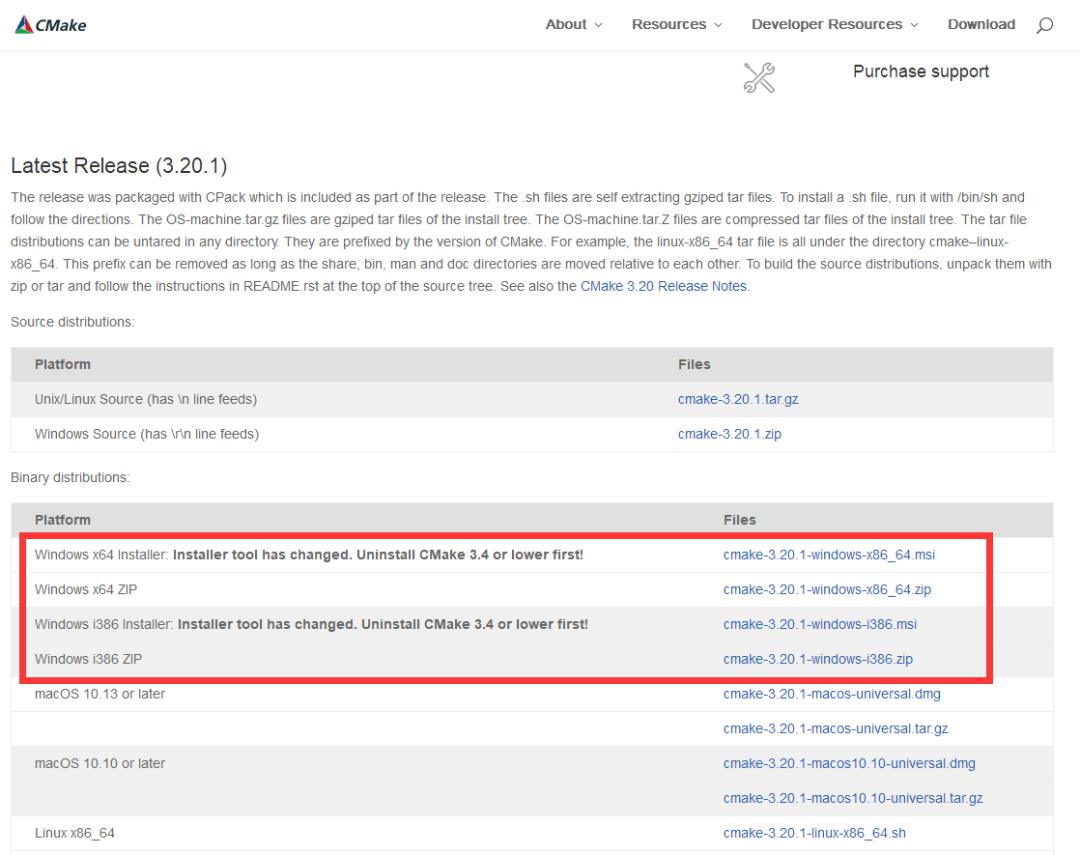Viewport: 1080px width, 855px height.
Task: Download cmake-3.20.1-linux-x86_64.sh
Action: pyautogui.click(x=814, y=833)
